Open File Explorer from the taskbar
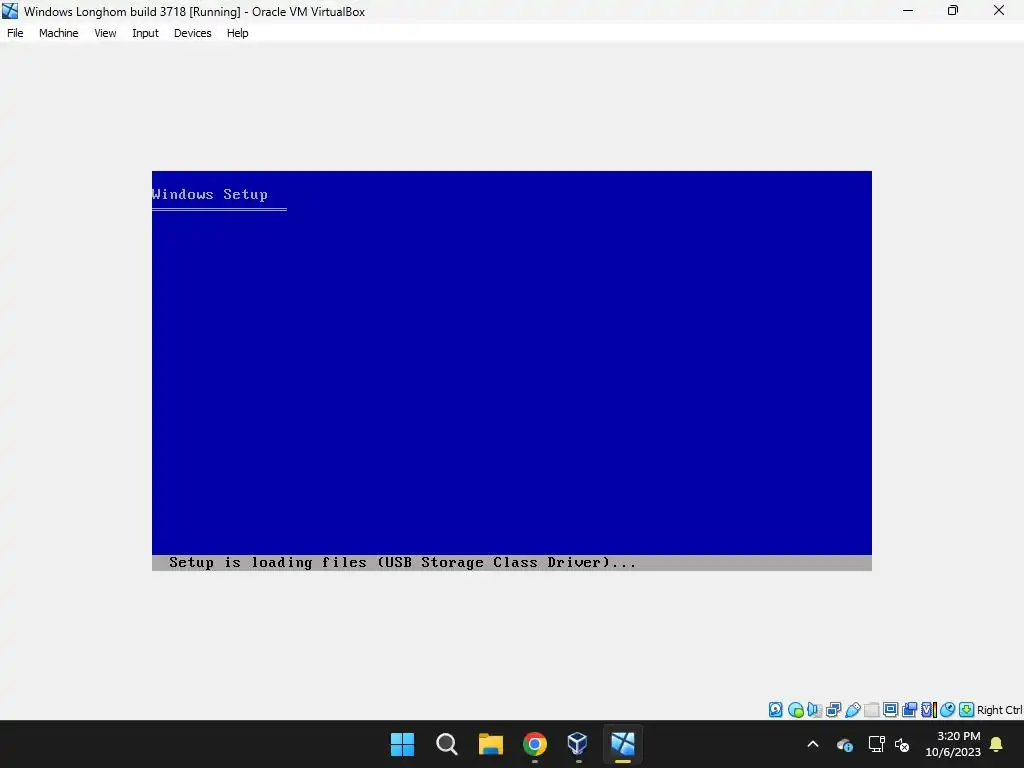1024x768 pixels. [490, 744]
